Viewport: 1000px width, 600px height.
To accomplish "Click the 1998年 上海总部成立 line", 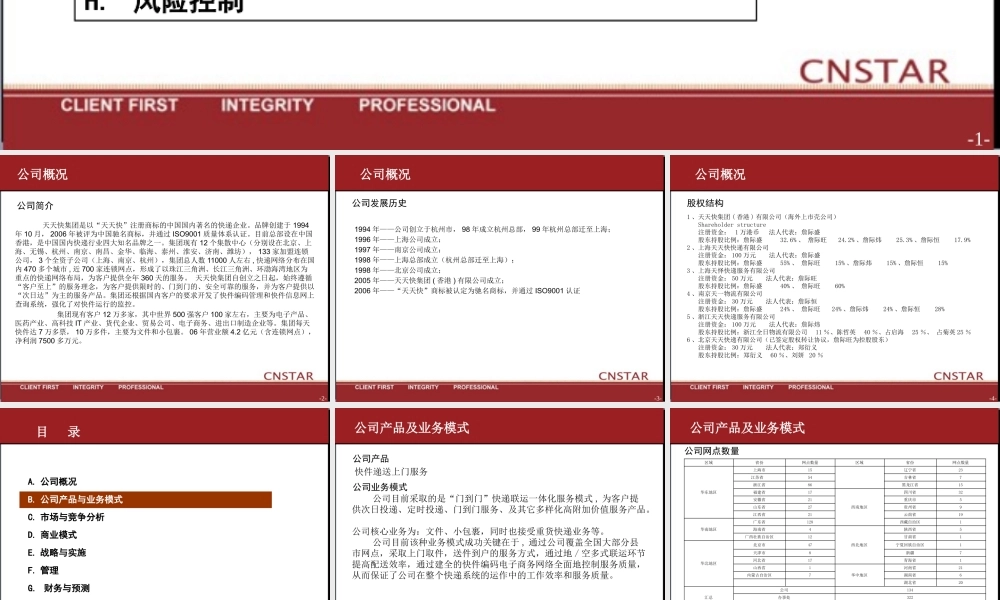I will pos(434,260).
